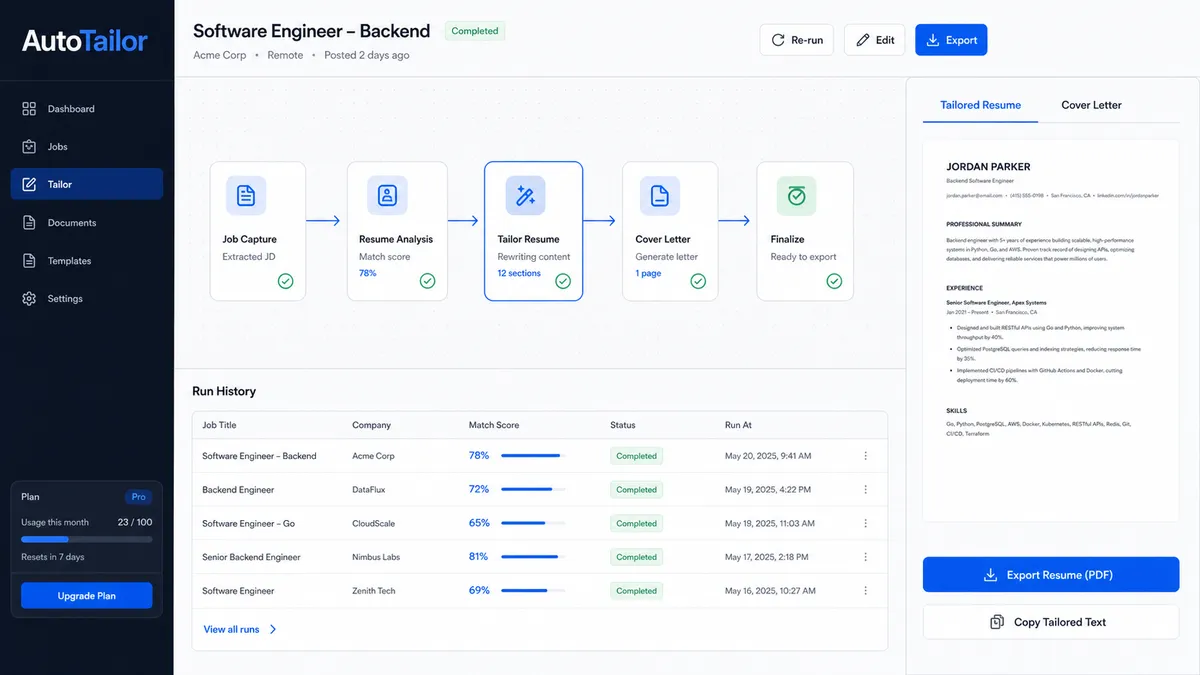1200x675 pixels.
Task: Click the Settings gear icon
Action: click(29, 299)
